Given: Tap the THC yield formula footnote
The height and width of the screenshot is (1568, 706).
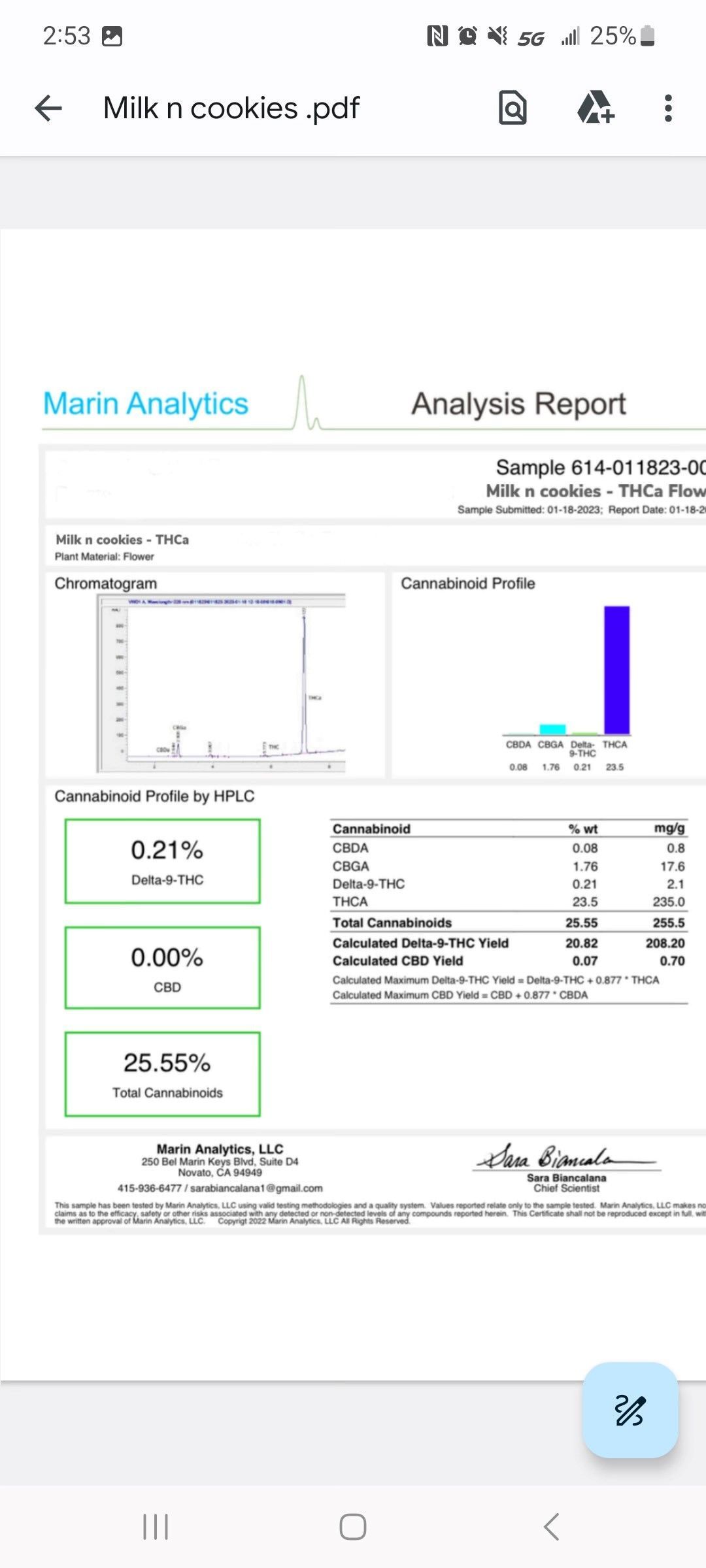Looking at the screenshot, I should click(496, 980).
